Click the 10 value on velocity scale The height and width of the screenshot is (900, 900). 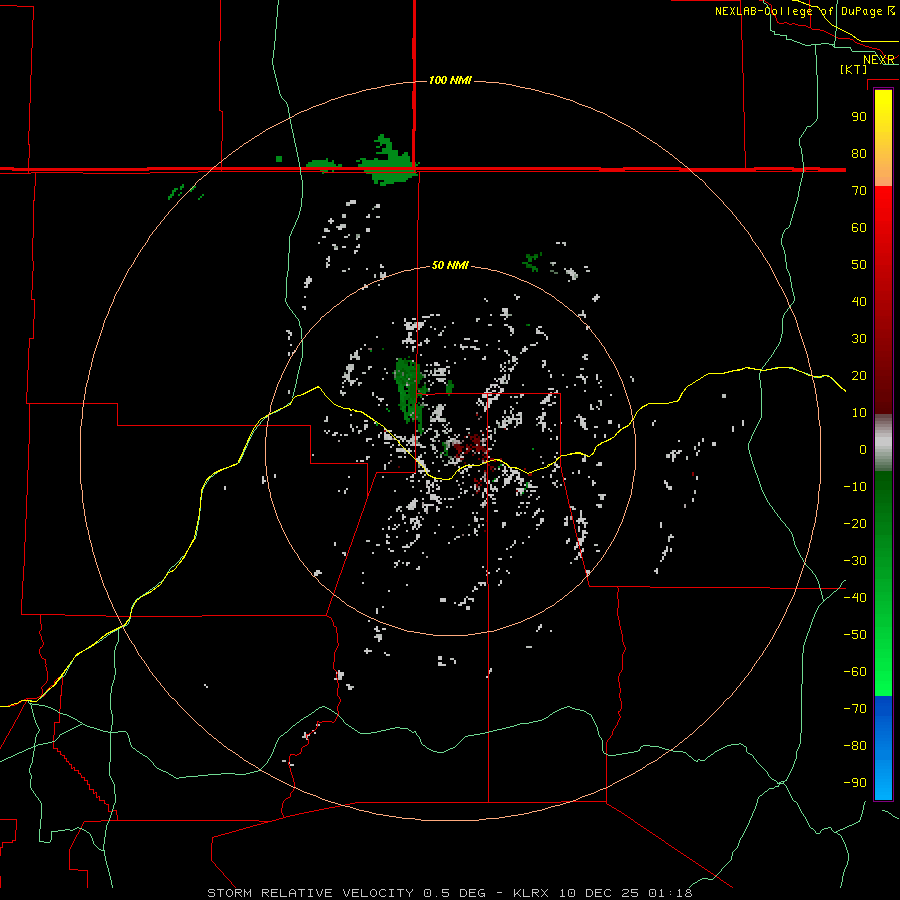point(859,413)
